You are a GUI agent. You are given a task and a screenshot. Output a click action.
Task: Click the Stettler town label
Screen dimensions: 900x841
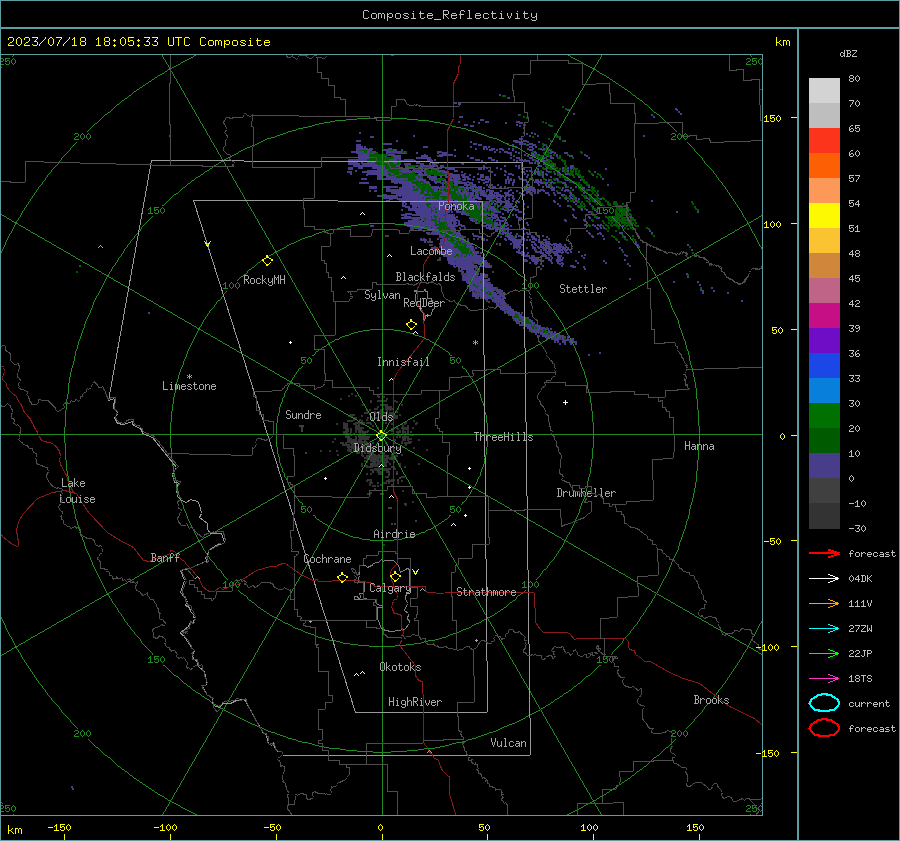tap(583, 289)
